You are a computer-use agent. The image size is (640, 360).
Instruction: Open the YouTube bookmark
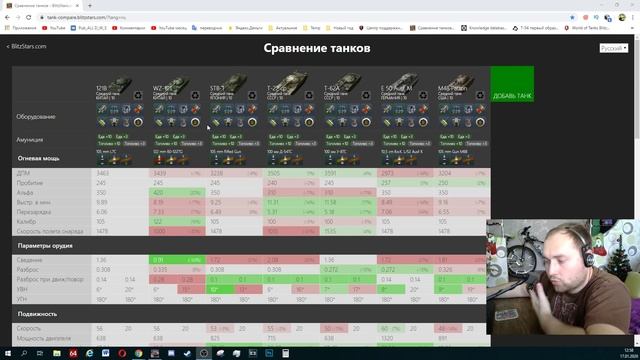point(54,28)
